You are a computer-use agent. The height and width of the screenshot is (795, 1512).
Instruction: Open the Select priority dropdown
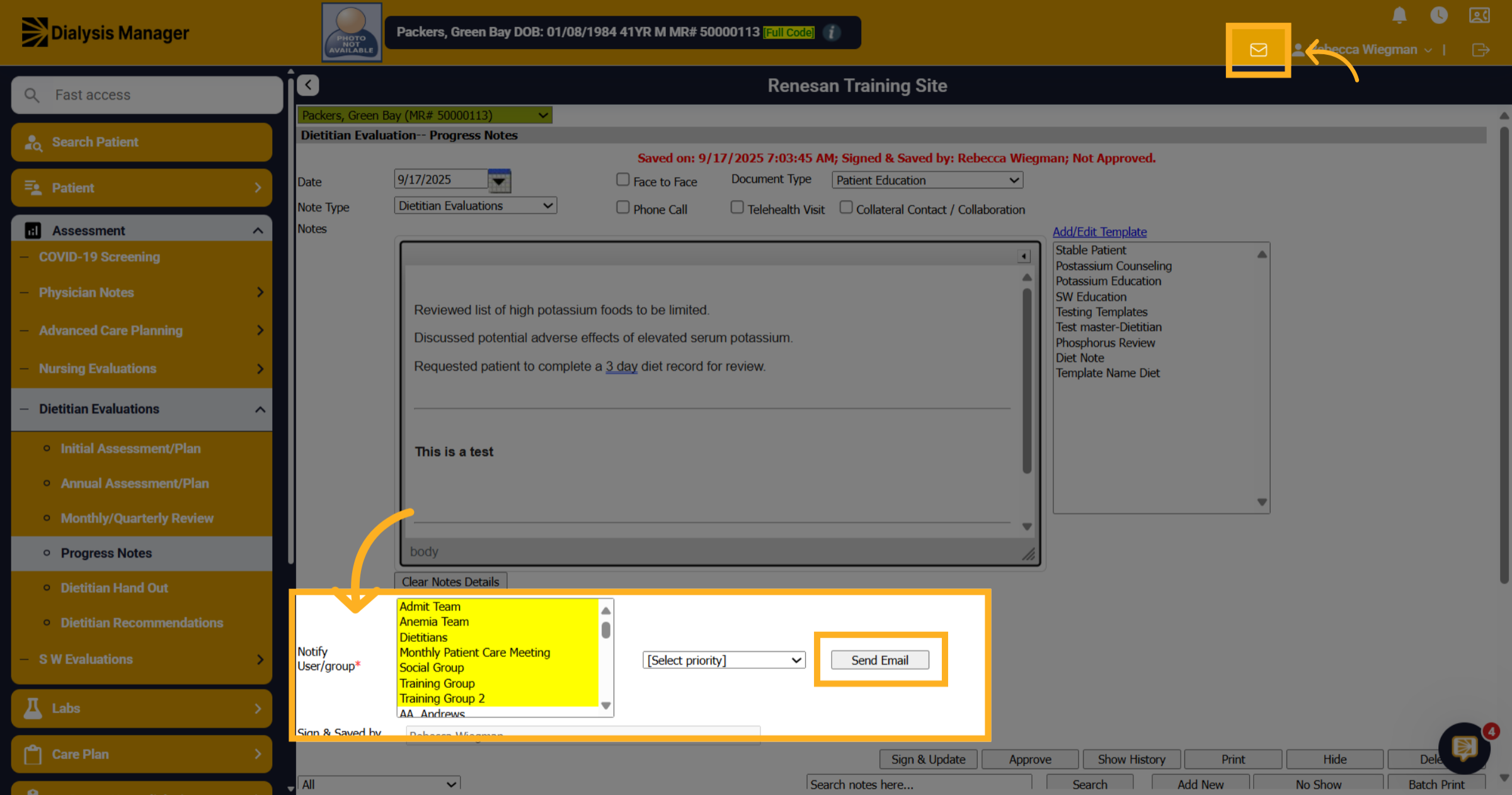724,660
